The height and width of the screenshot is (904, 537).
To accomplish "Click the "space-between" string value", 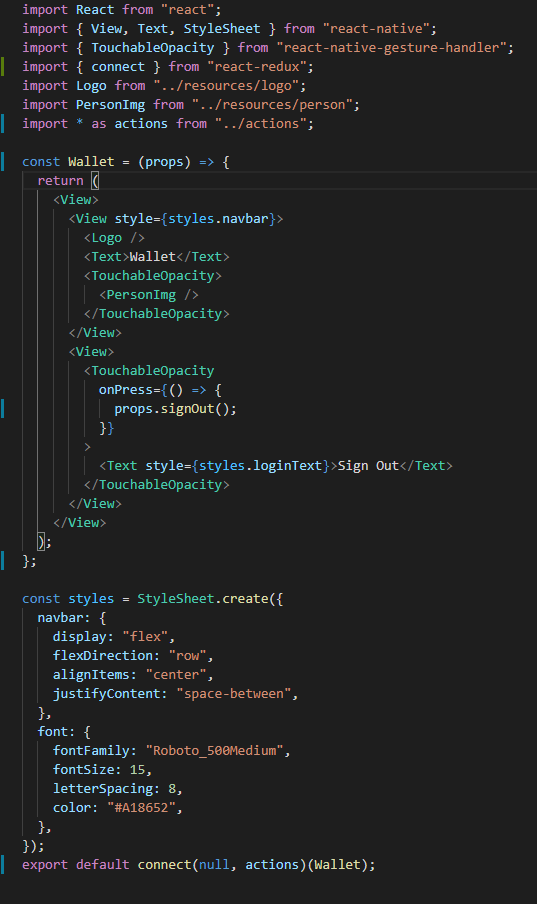I will tap(234, 694).
